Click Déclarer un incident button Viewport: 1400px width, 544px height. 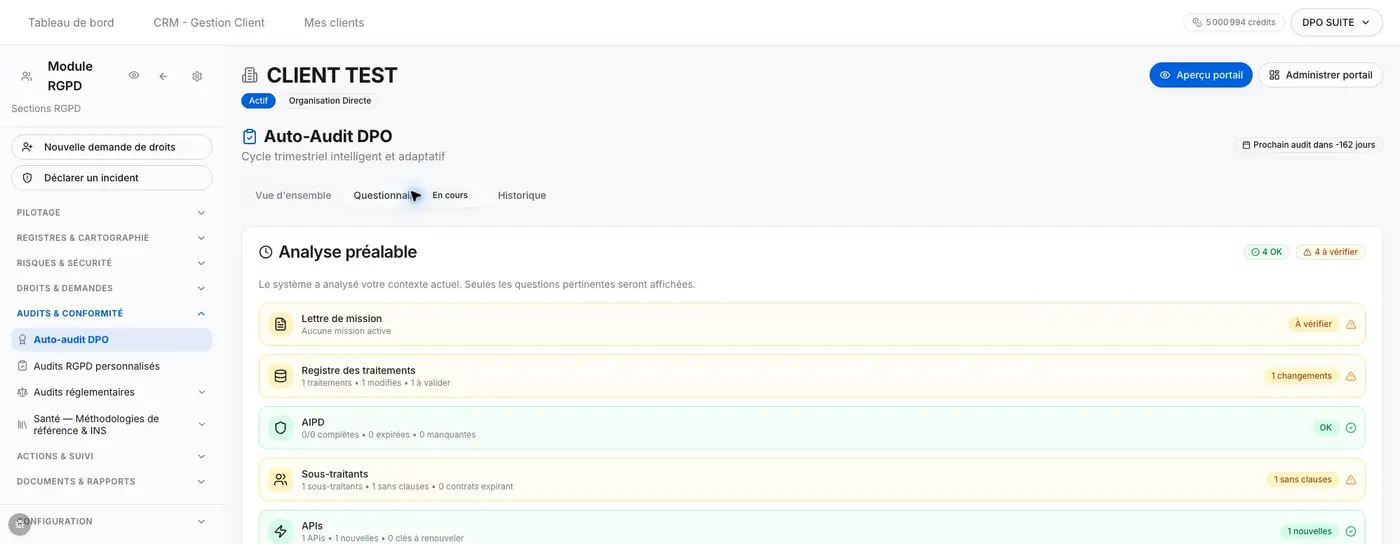(111, 178)
